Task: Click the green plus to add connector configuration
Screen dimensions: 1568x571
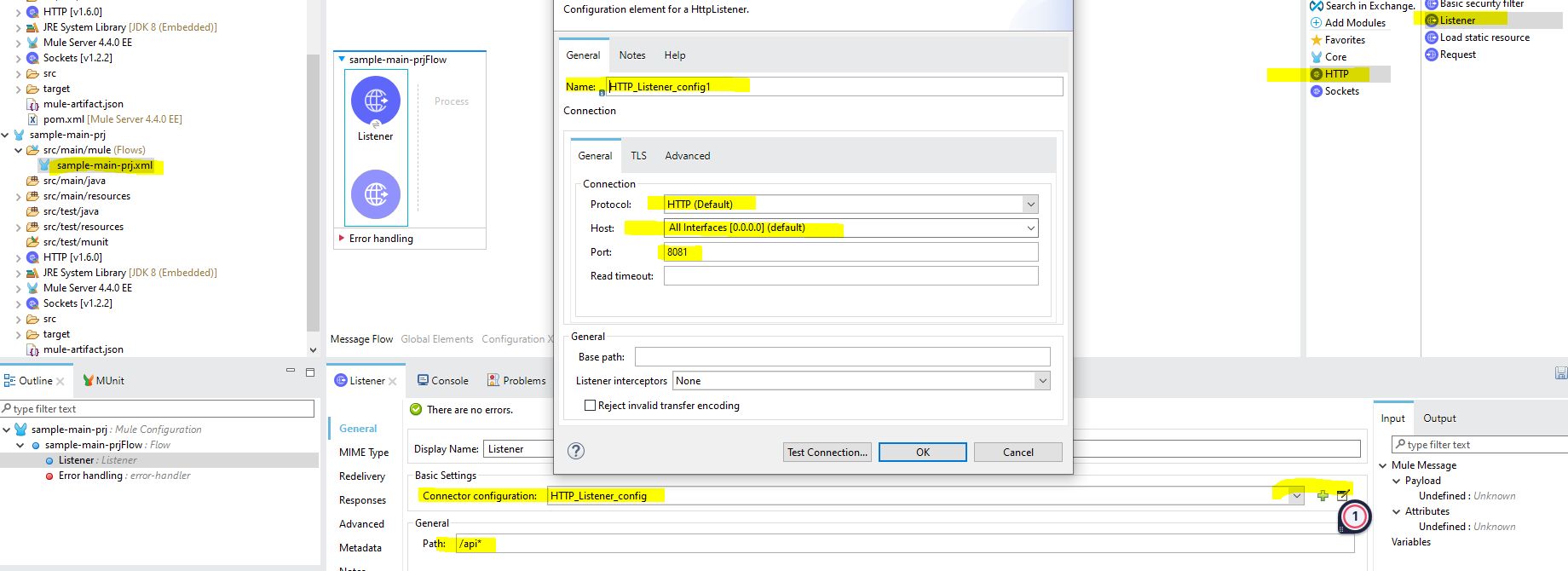Action: 1323,495
